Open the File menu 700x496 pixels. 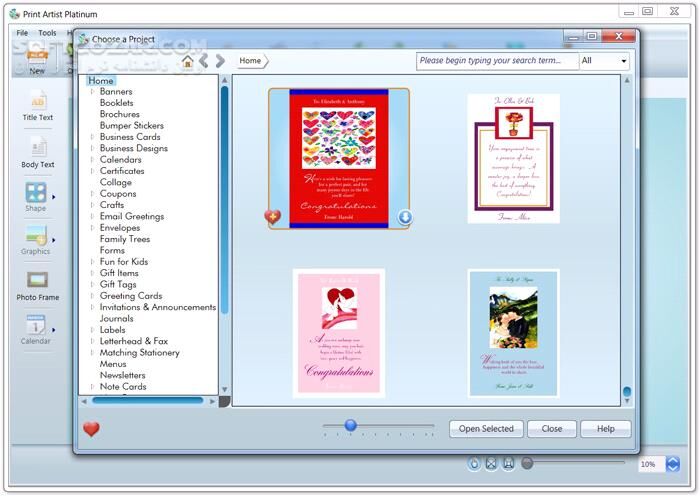[22, 33]
